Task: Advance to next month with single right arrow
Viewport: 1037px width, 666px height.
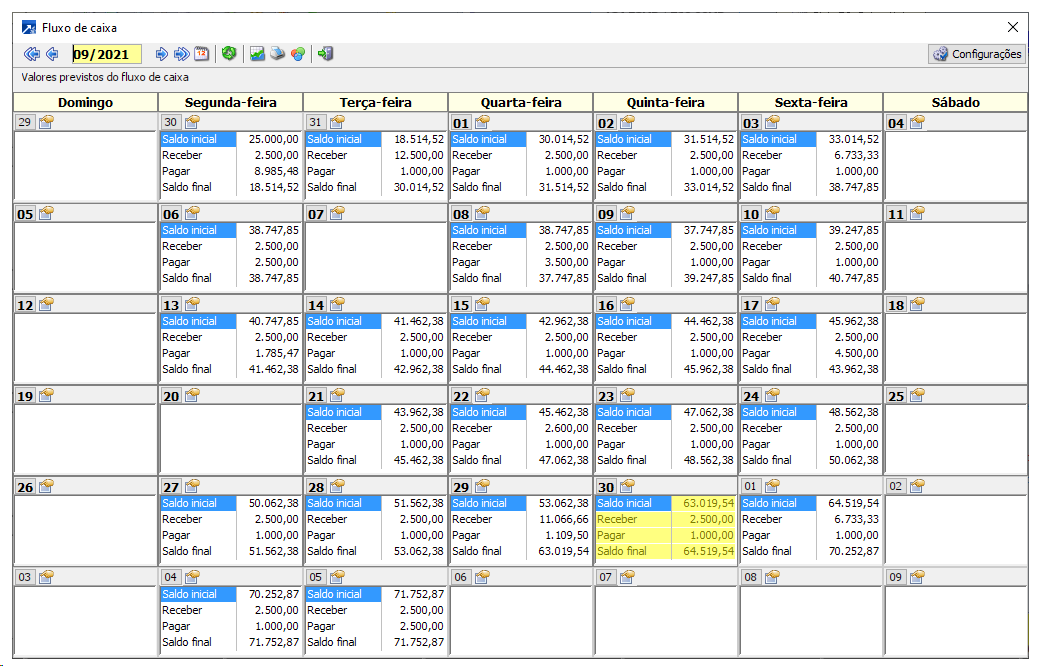Action: (x=161, y=54)
